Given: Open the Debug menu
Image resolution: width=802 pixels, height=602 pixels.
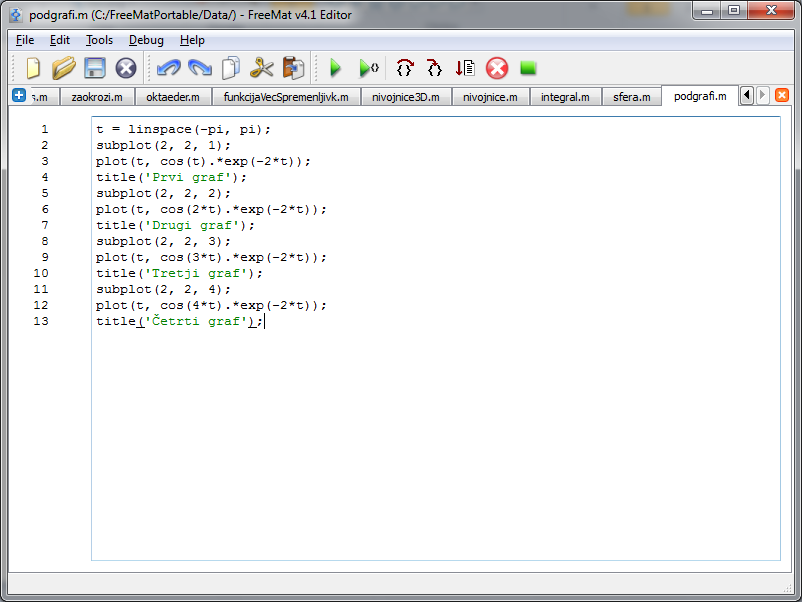Looking at the screenshot, I should point(146,40).
